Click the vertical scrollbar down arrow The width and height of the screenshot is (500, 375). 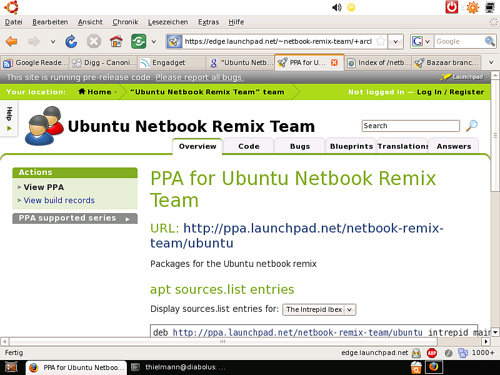point(495,332)
